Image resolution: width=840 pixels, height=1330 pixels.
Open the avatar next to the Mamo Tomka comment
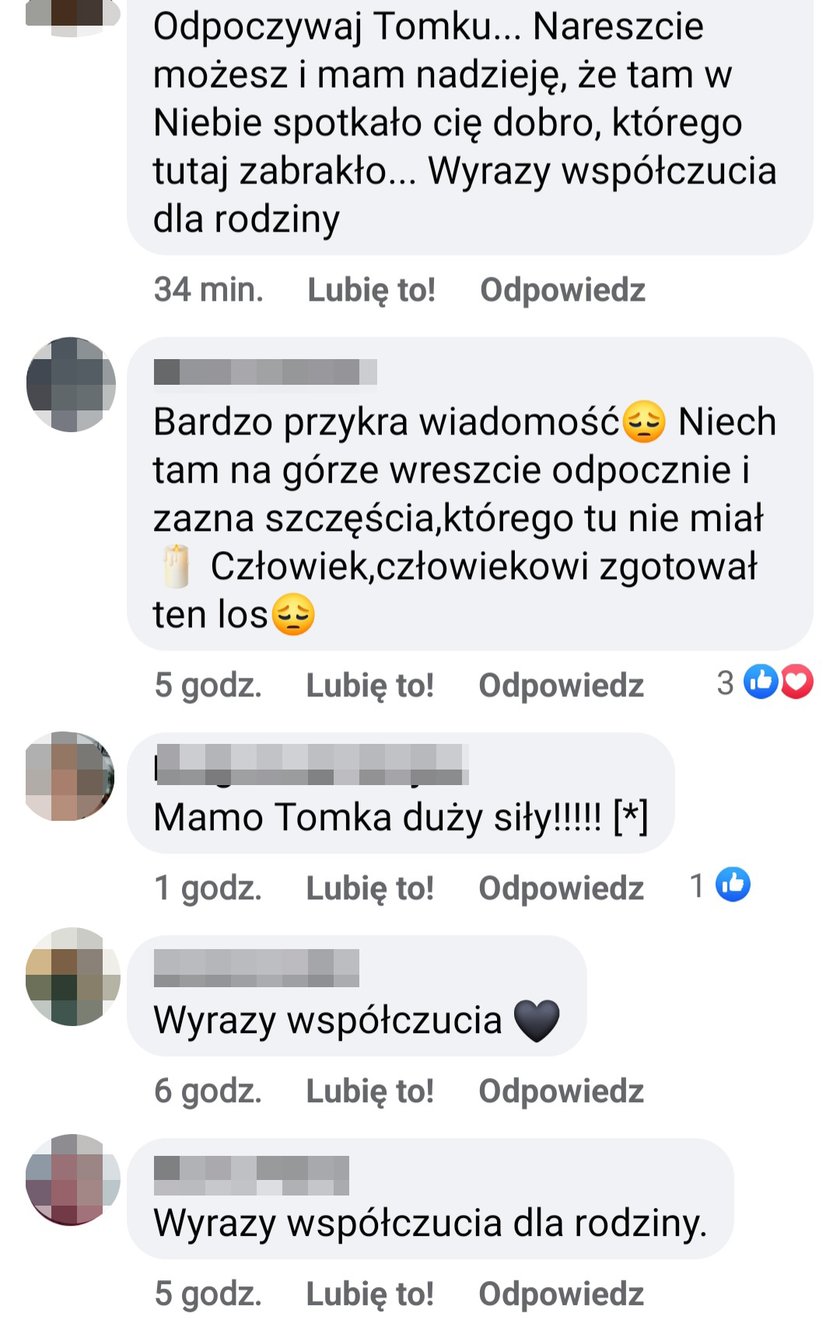click(x=70, y=777)
